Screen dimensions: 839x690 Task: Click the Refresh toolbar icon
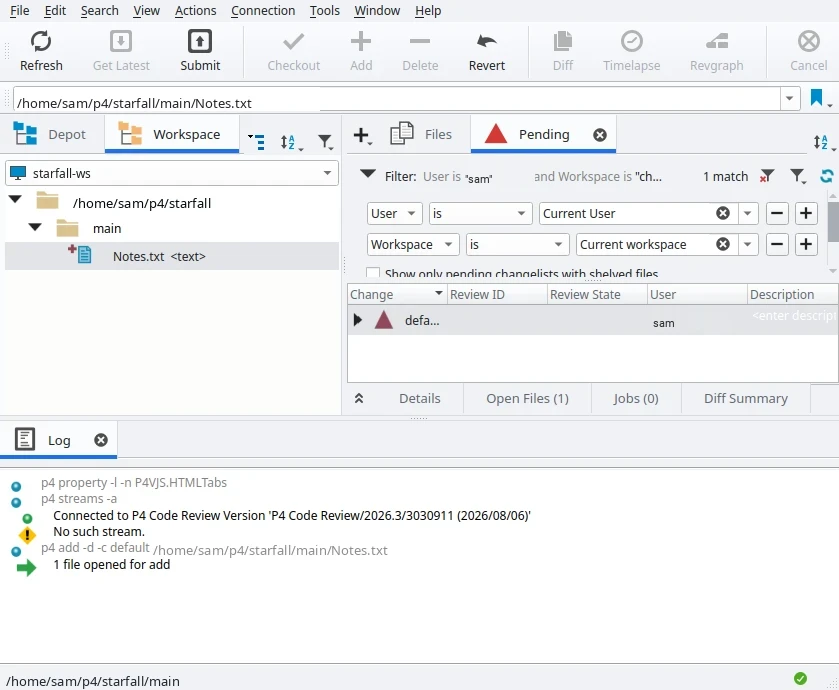(41, 42)
